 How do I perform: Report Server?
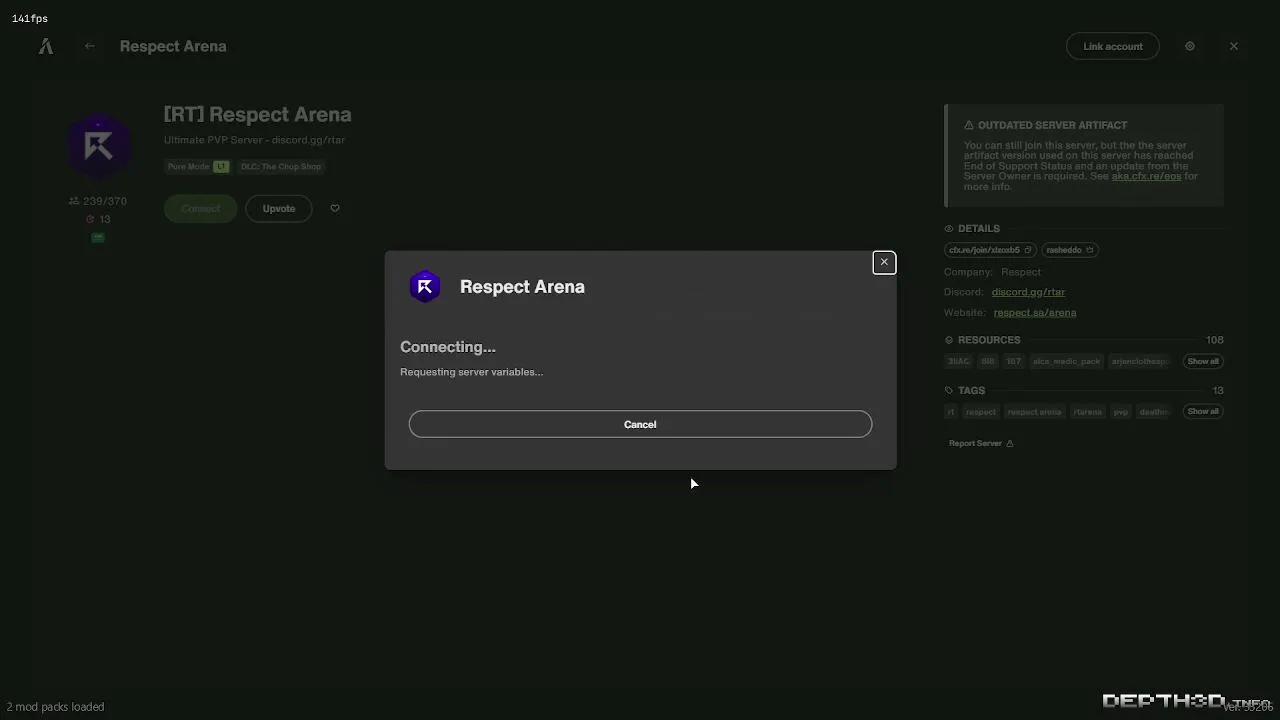(x=981, y=443)
